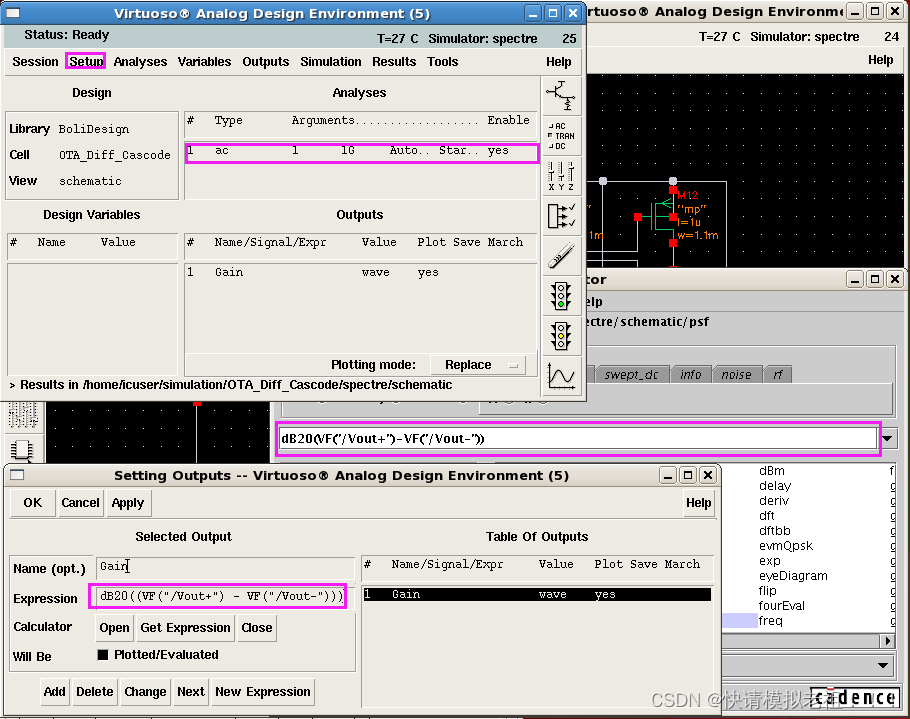Open the Results menu
This screenshot has width=910, height=719.
(x=394, y=62)
